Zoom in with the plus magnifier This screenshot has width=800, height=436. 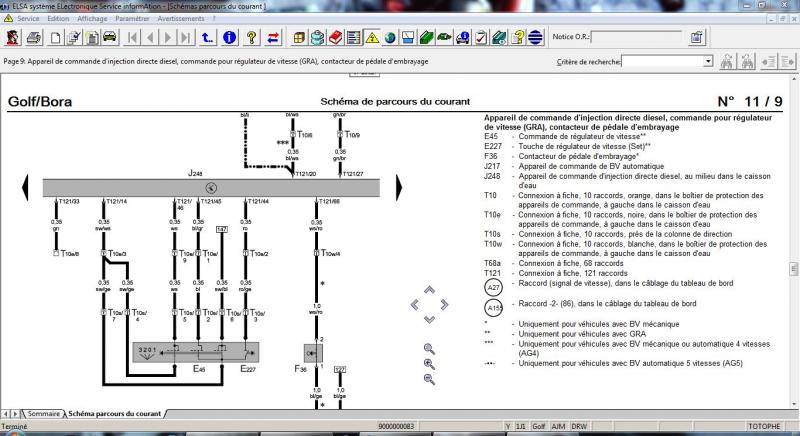click(x=430, y=364)
